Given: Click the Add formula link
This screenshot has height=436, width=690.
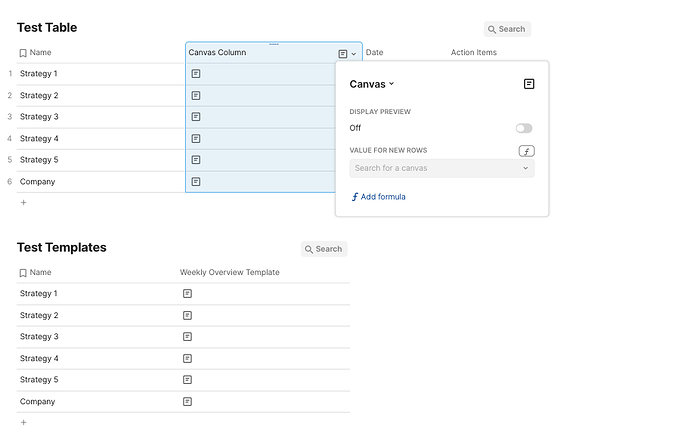Looking at the screenshot, I should point(379,197).
